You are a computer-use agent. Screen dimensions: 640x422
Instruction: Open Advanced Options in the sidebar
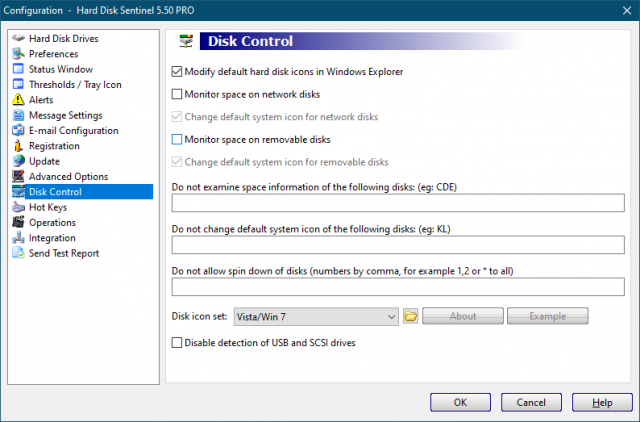click(67, 177)
